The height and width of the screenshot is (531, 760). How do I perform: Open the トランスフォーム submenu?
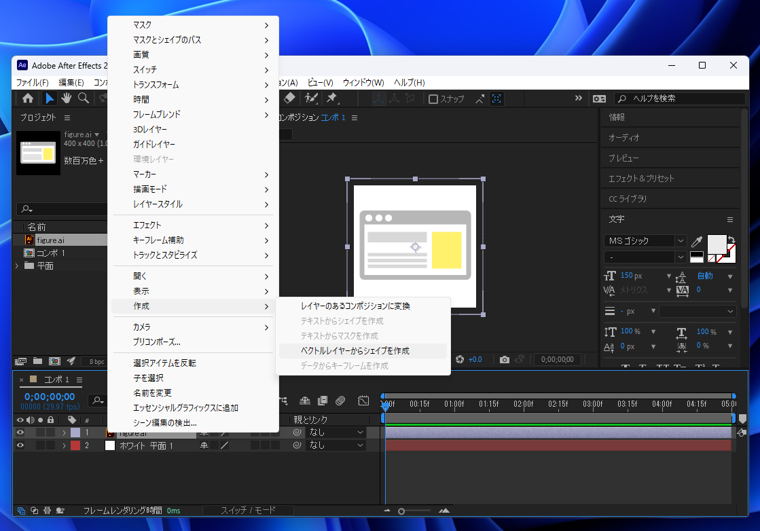tap(192, 85)
